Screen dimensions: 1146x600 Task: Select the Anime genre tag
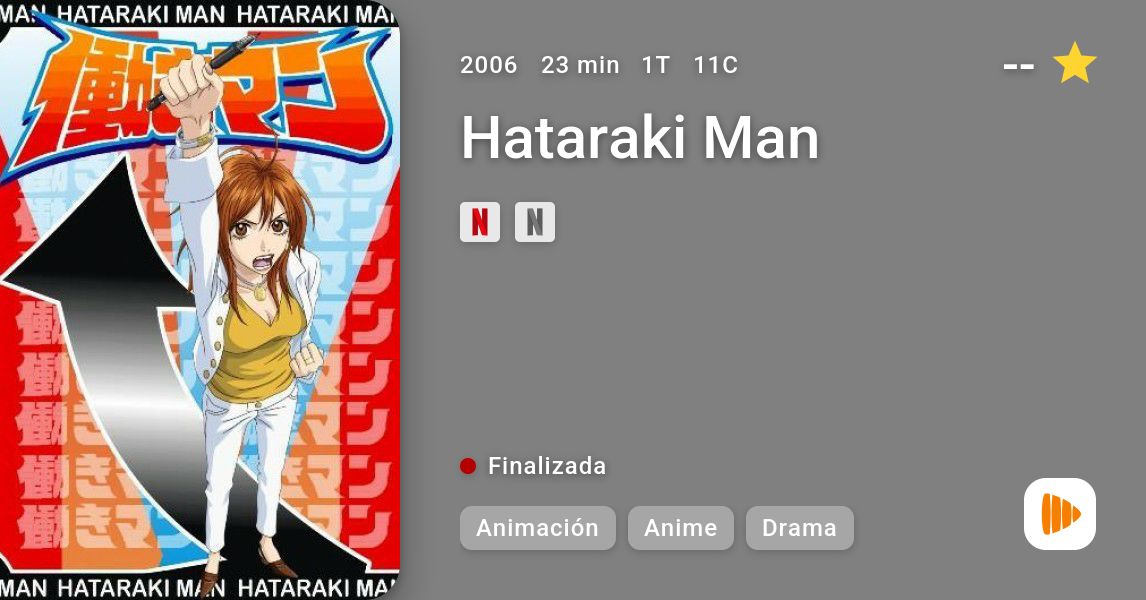[x=680, y=528]
